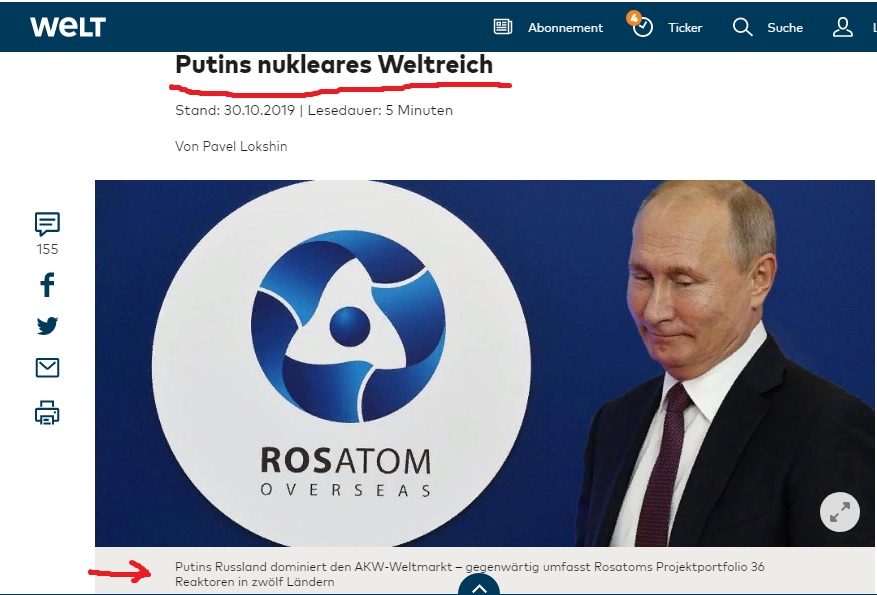Expand the article image to fullscreen
Viewport: 877px width, 595px height.
(840, 512)
